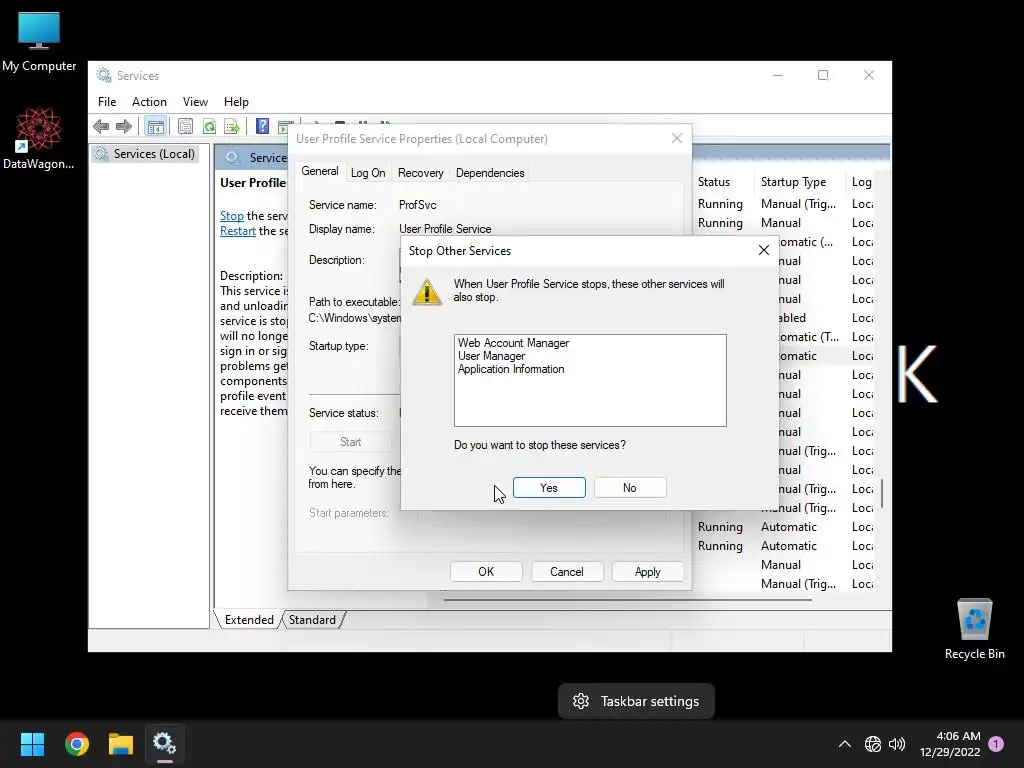1024x768 pixels.
Task: Click the User Profile Service display name
Action: pyautogui.click(x=445, y=229)
